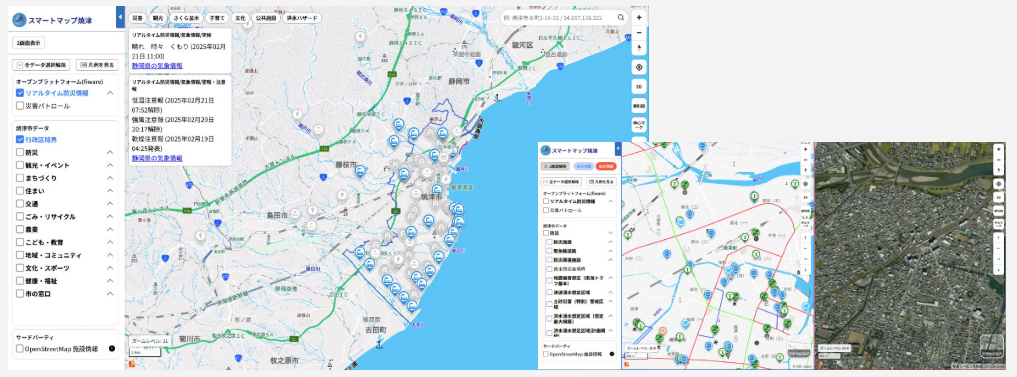The image size is (1017, 377).
Task: Click the 2画面表示 button
Action: pos(28,43)
